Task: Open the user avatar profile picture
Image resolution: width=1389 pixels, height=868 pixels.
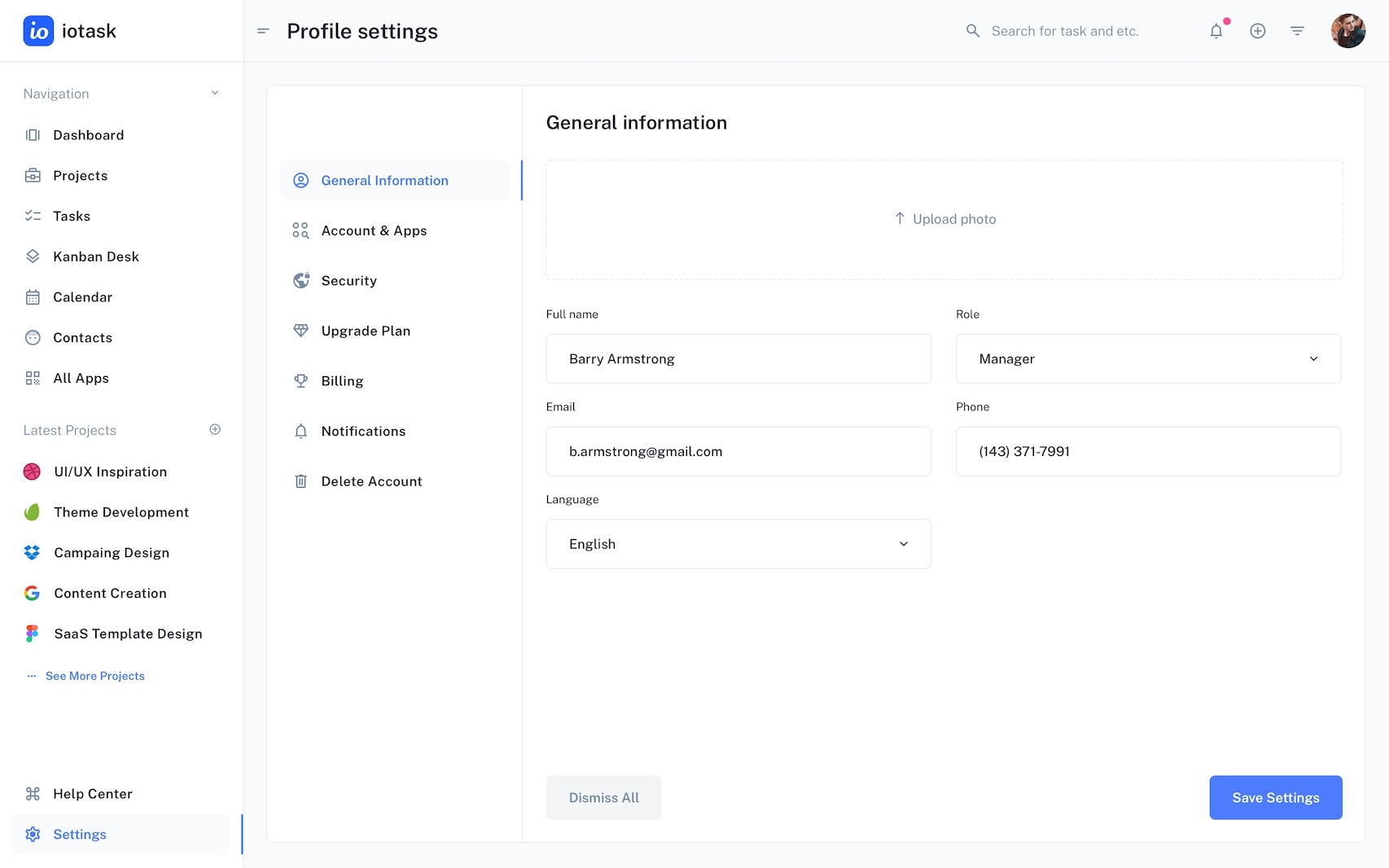Action: (1347, 31)
